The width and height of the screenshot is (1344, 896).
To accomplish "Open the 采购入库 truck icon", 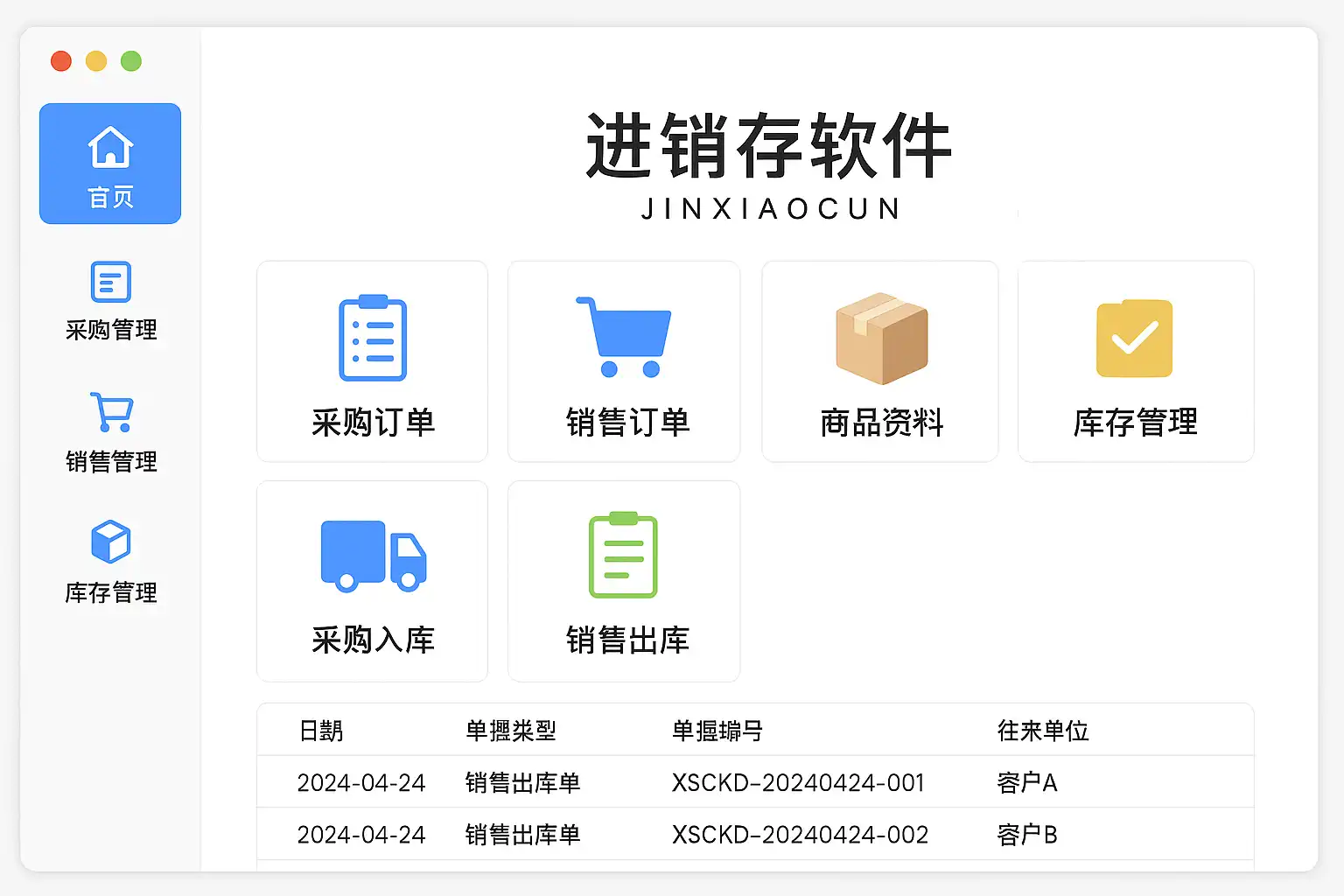I will [374, 556].
